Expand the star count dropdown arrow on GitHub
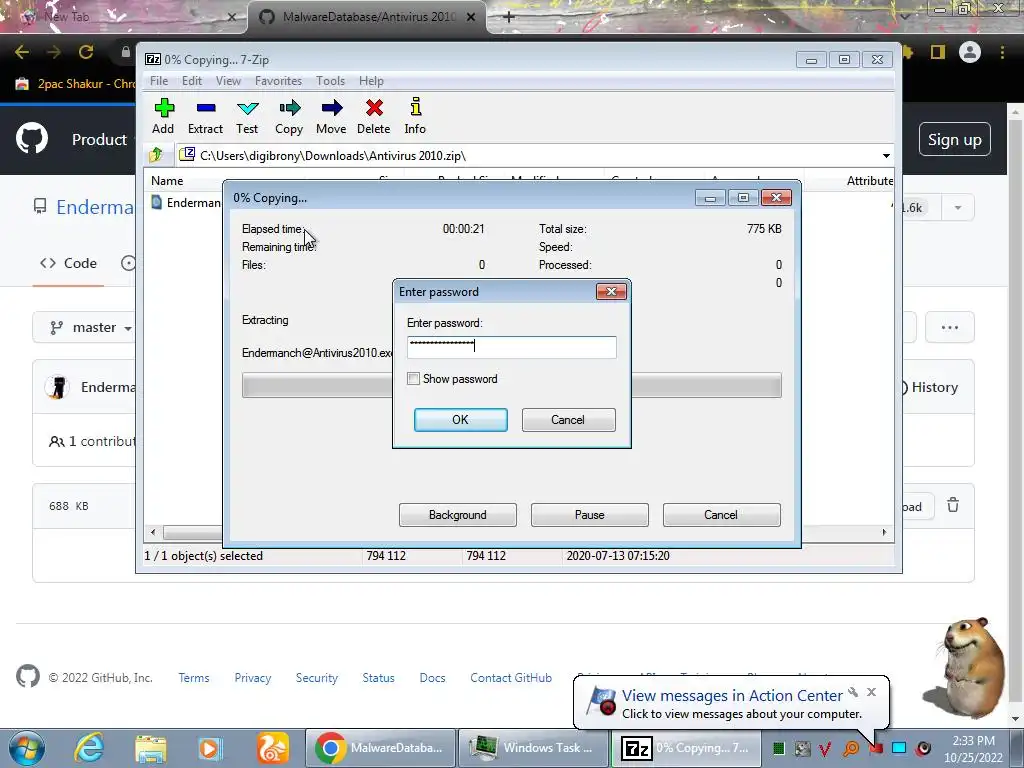1024x768 pixels. tap(957, 208)
